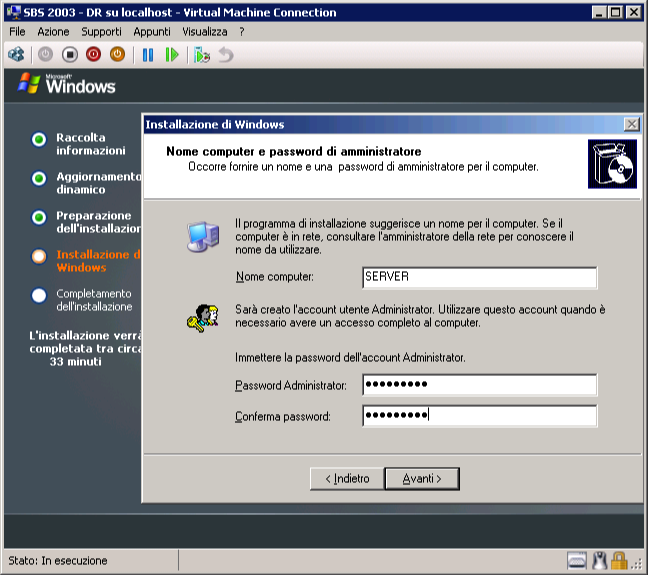Open the Supporti menu
Image resolution: width=648 pixels, height=575 pixels.
click(x=101, y=32)
